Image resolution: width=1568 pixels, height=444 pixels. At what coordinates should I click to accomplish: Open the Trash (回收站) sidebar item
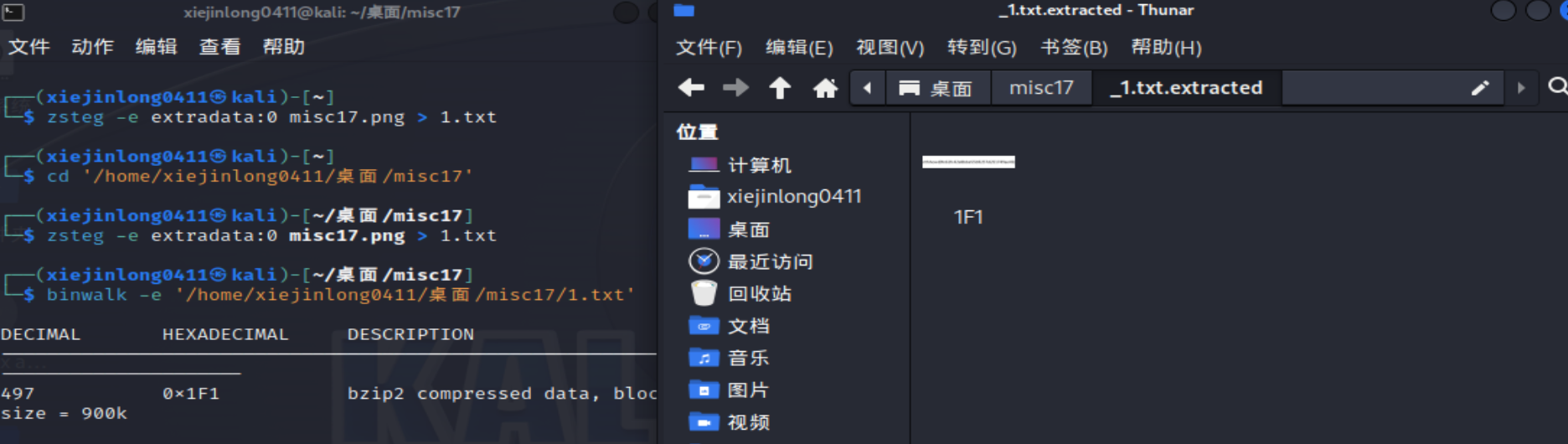click(x=759, y=293)
